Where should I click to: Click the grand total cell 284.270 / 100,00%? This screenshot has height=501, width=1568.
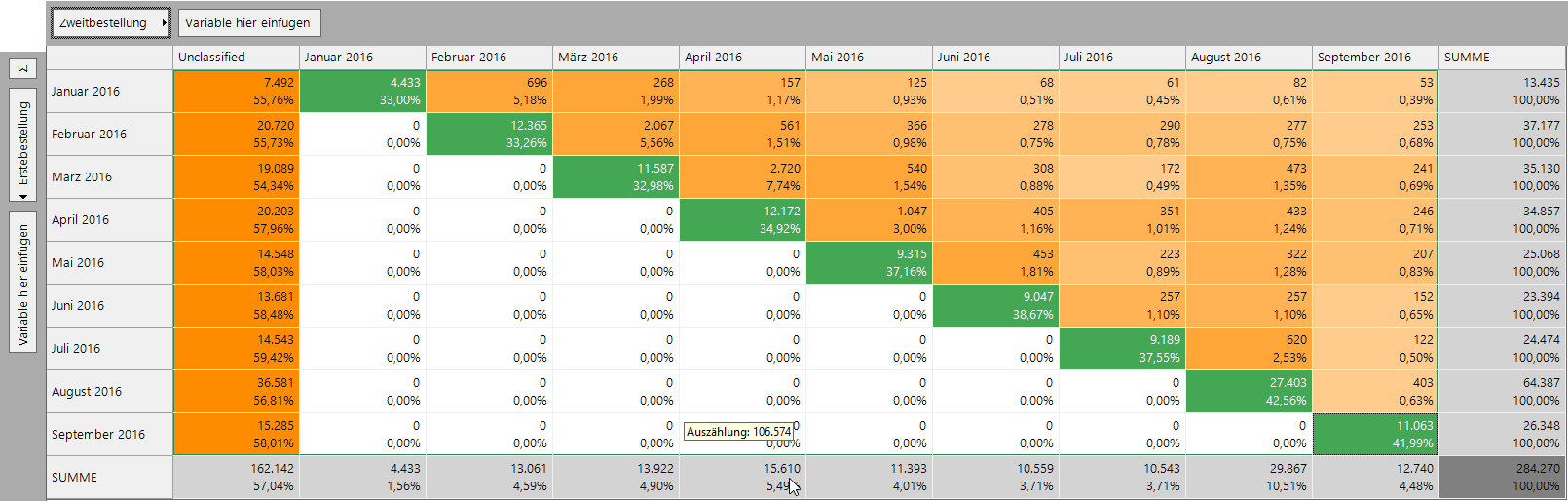1503,477
